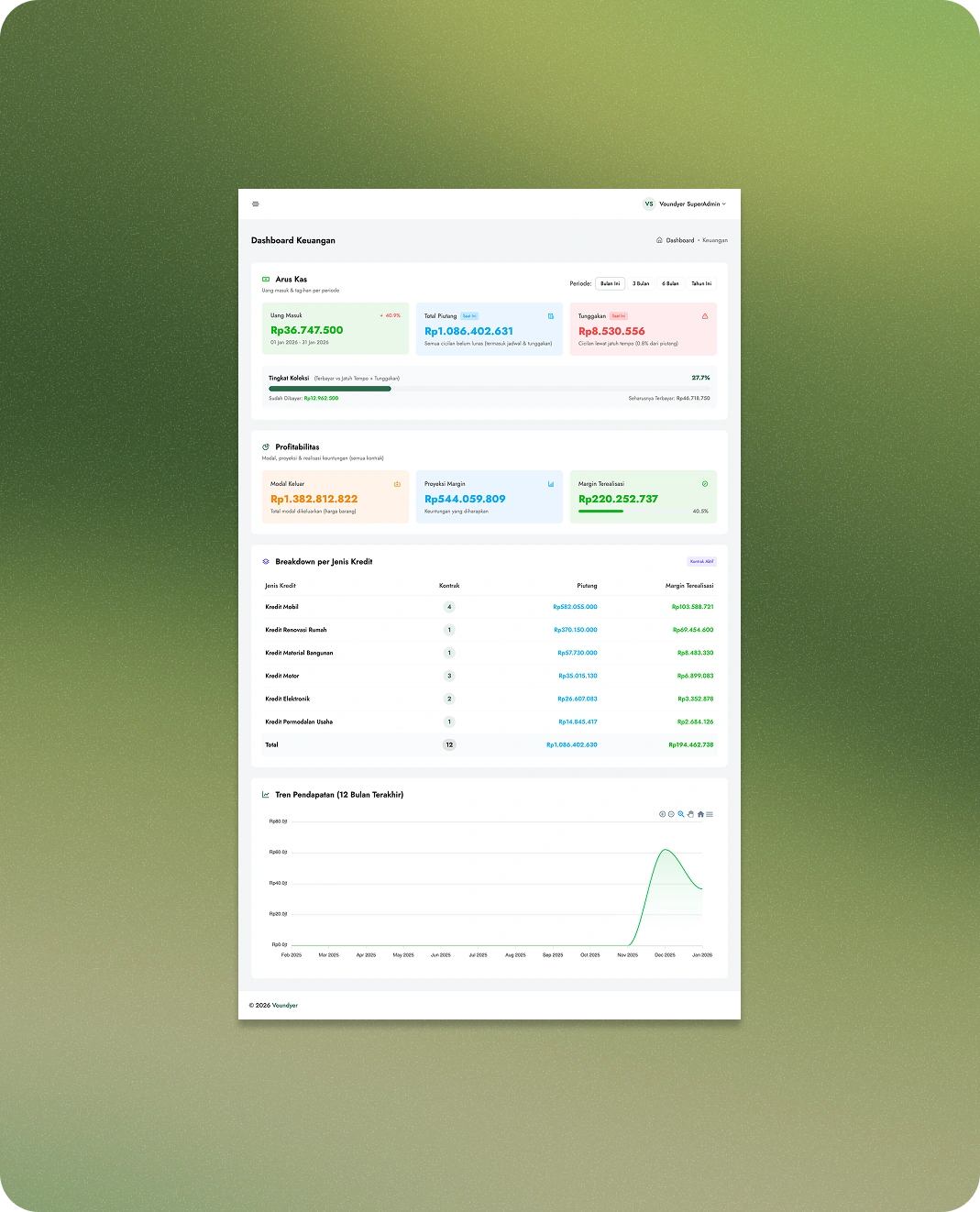Viewport: 980px width, 1212px height.
Task: Select the Bulan Ini period option
Action: pyautogui.click(x=610, y=284)
